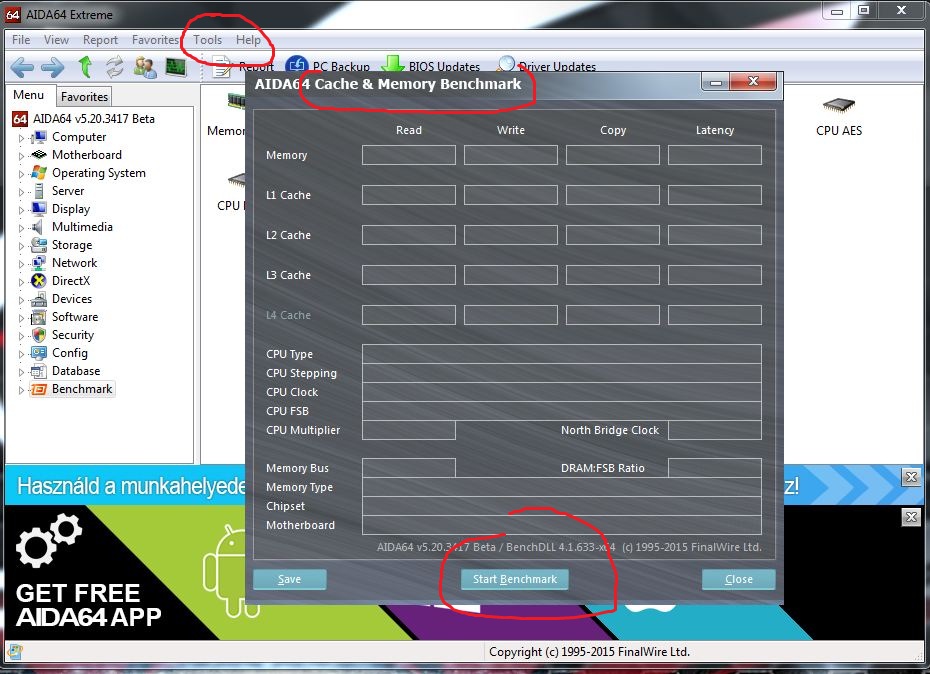Click the Driver Updates magnifier icon
The width and height of the screenshot is (930, 674).
[x=505, y=64]
